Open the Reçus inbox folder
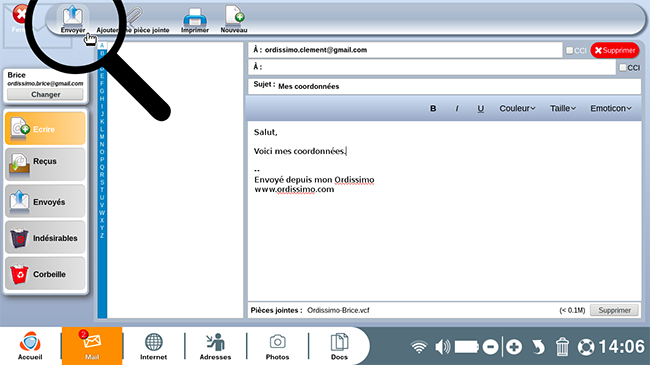This screenshot has width=650, height=365. (45, 164)
